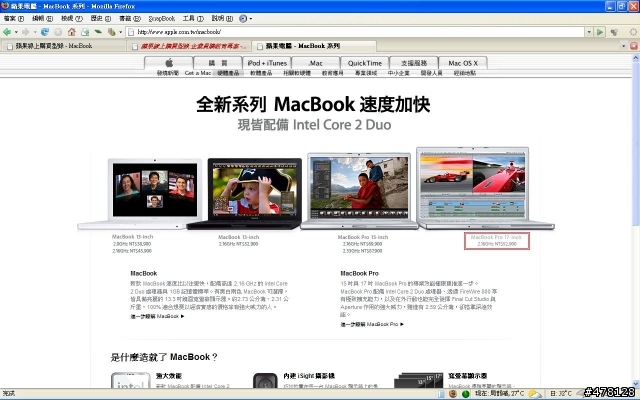Expand the address bar URL history dropdown

pos(589,32)
